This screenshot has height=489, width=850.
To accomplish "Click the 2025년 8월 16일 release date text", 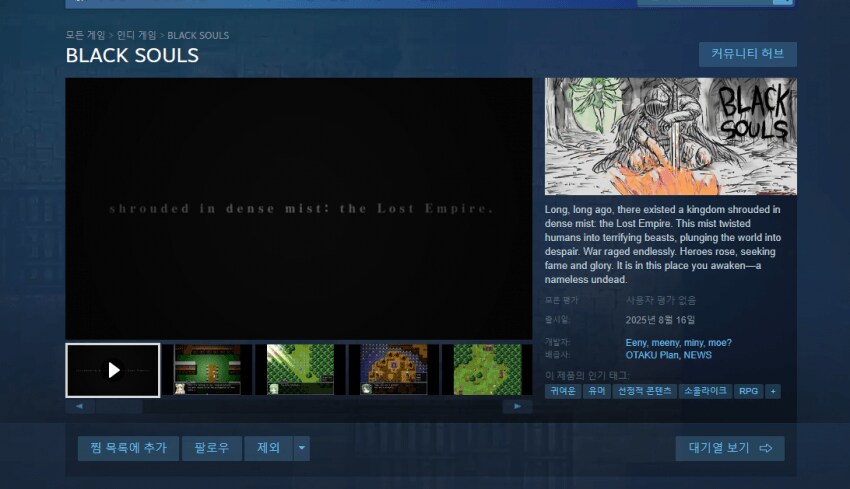I will tap(660, 320).
